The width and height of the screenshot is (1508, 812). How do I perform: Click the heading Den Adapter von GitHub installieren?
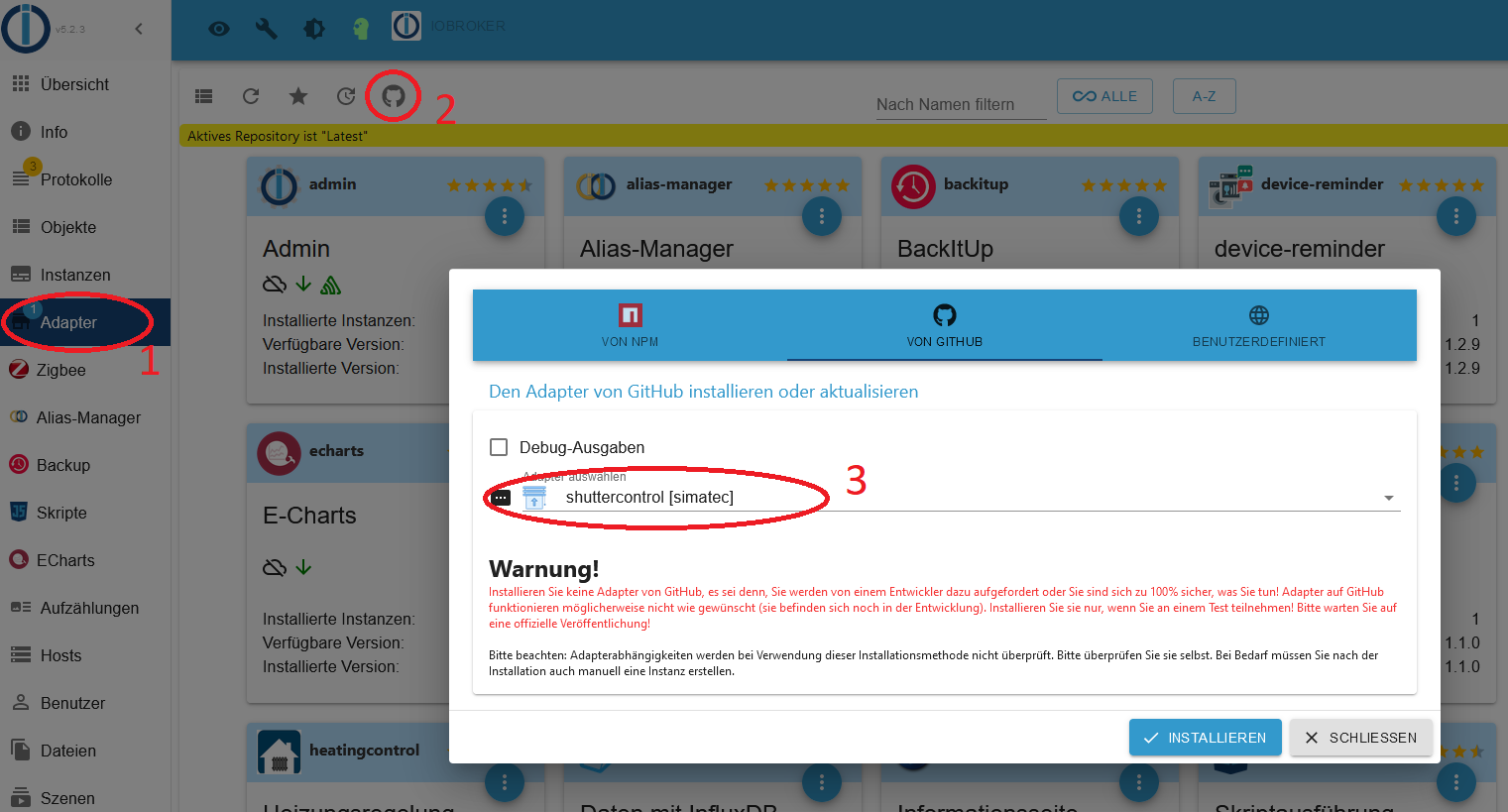[704, 392]
